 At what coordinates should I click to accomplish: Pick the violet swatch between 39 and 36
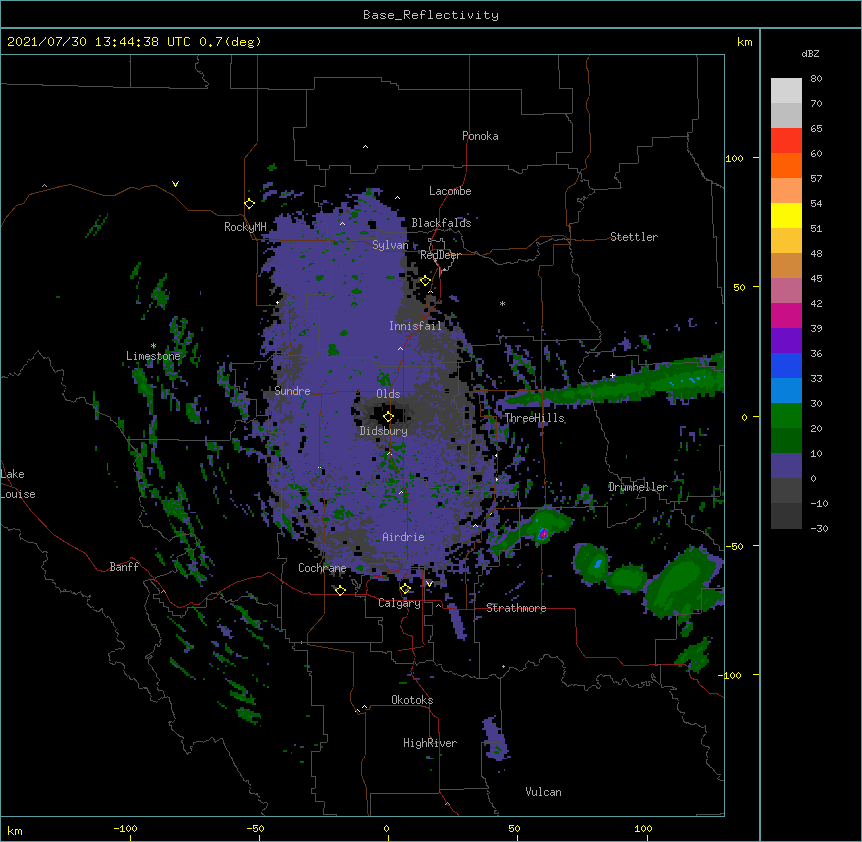point(786,340)
